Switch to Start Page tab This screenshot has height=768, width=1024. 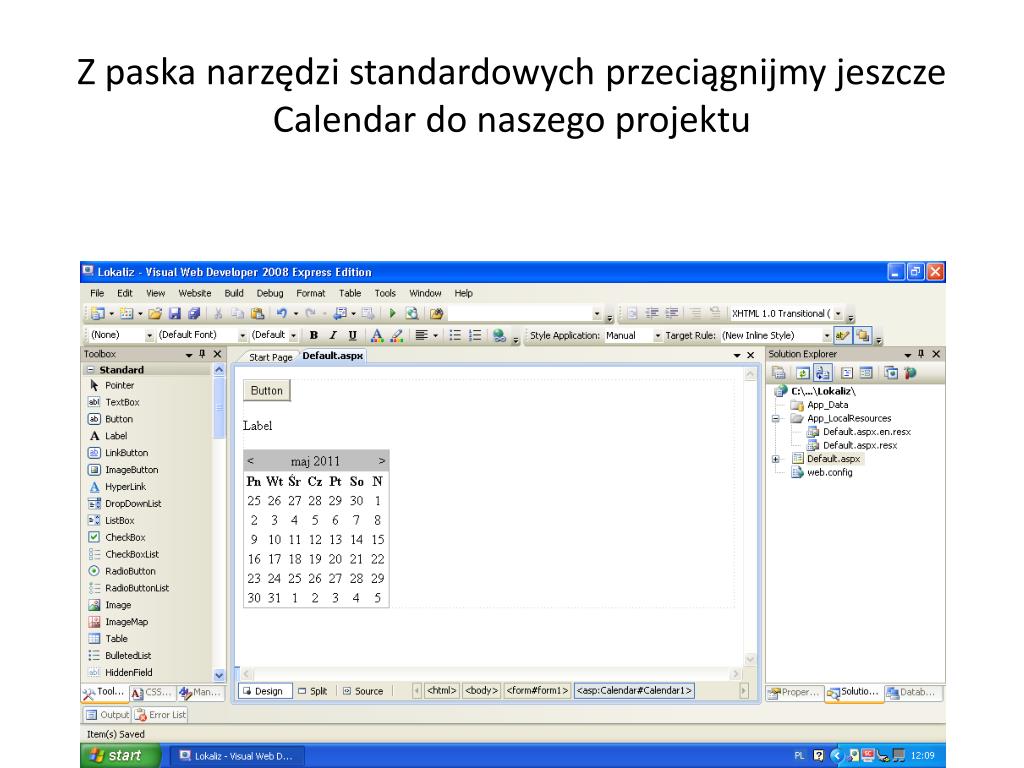coord(270,357)
